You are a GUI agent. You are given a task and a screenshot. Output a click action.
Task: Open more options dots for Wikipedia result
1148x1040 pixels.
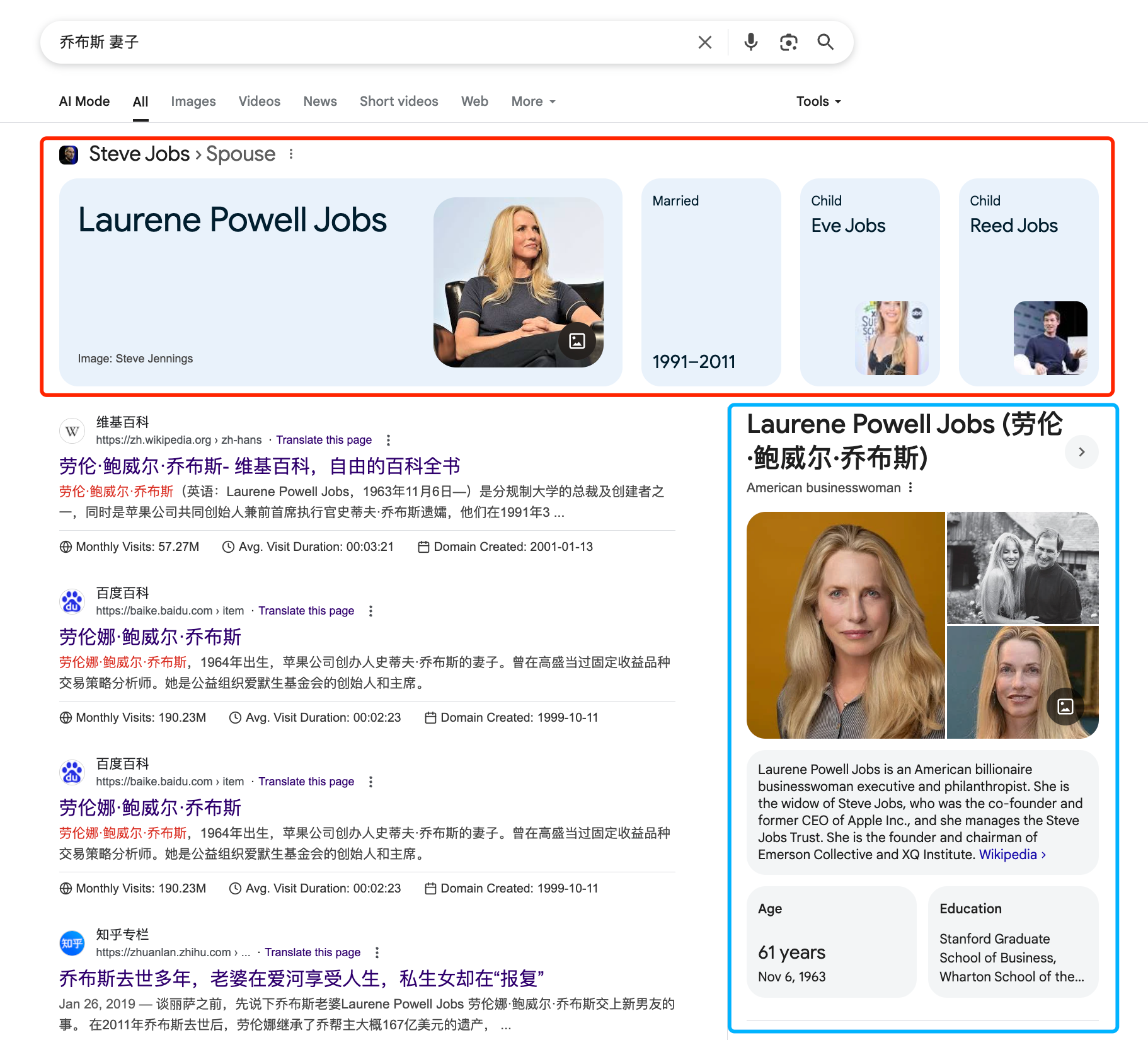pos(388,440)
